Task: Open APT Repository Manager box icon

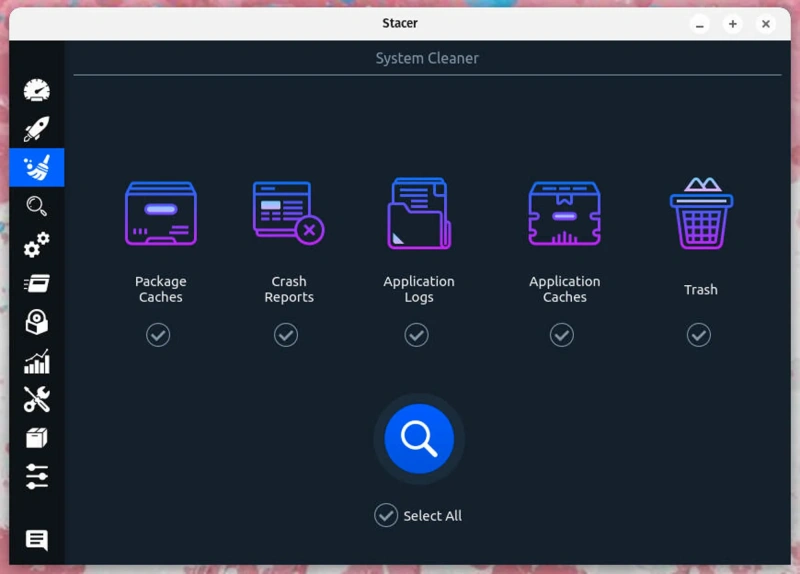Action: (37, 438)
